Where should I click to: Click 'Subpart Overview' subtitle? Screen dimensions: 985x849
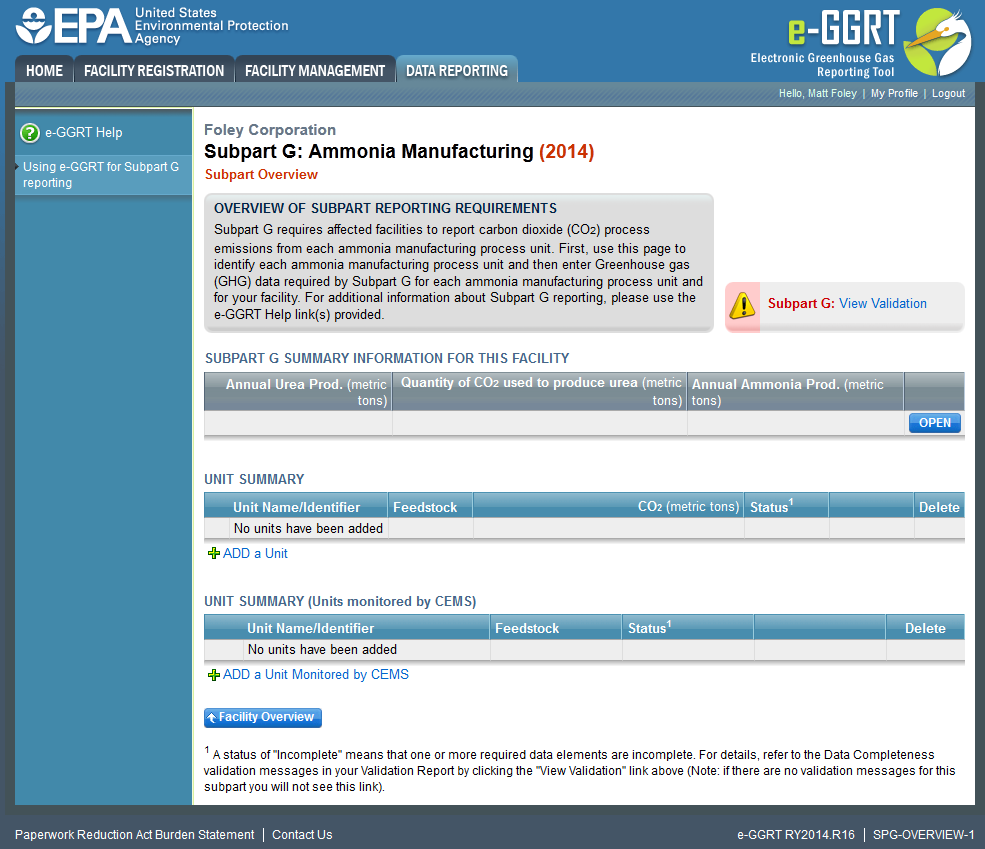coord(261,175)
